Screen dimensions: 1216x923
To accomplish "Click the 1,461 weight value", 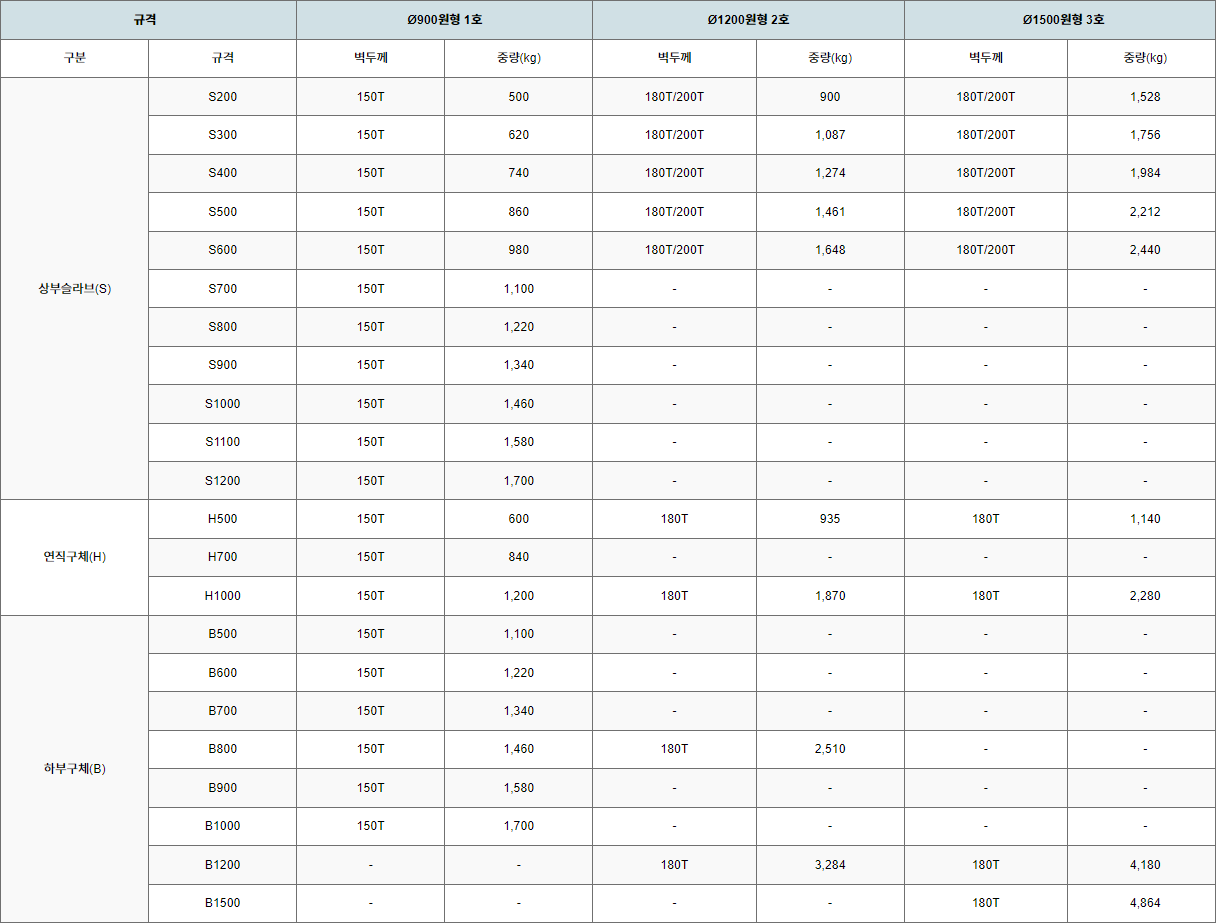I will pos(830,212).
